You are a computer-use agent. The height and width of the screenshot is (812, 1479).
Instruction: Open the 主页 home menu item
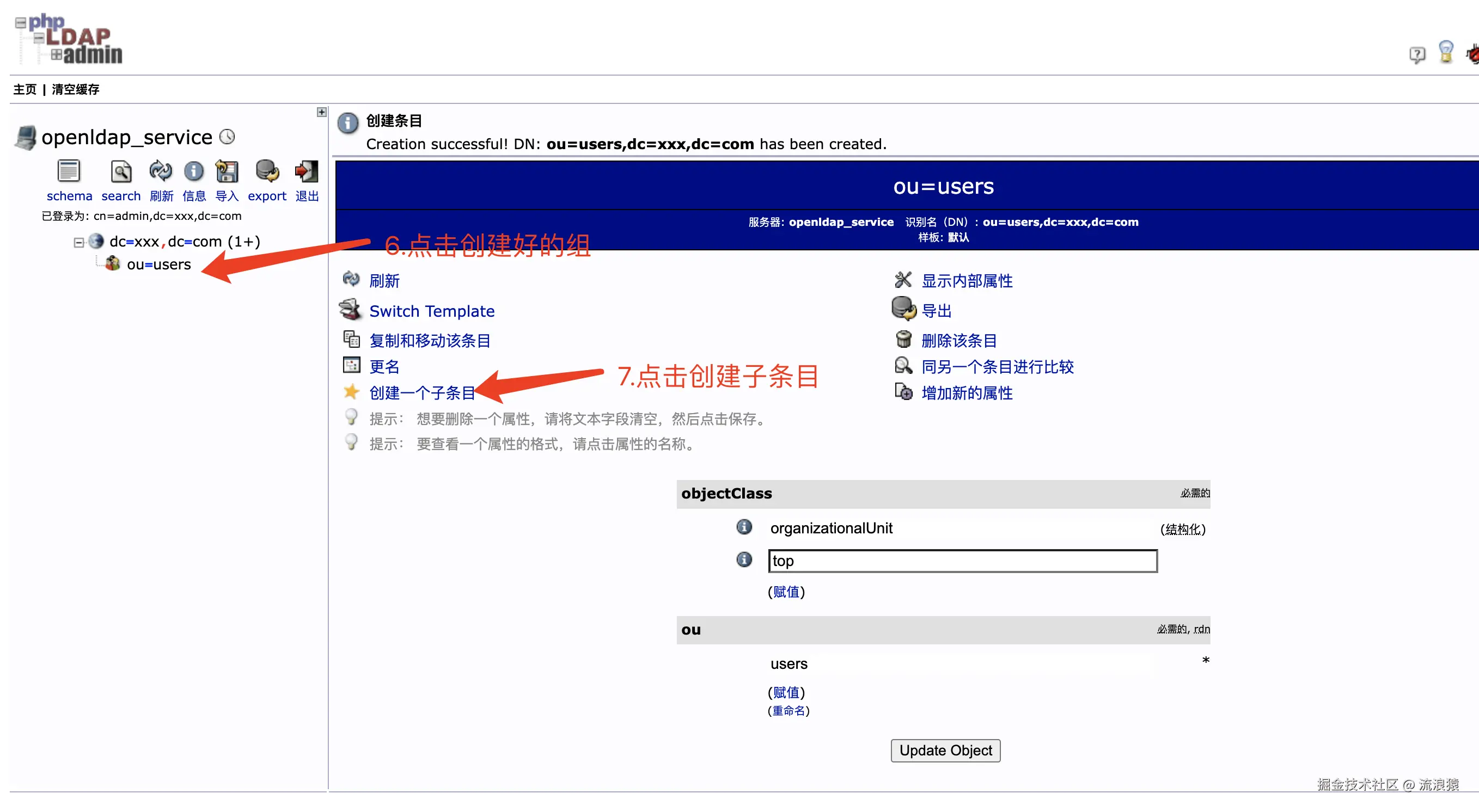pos(25,89)
